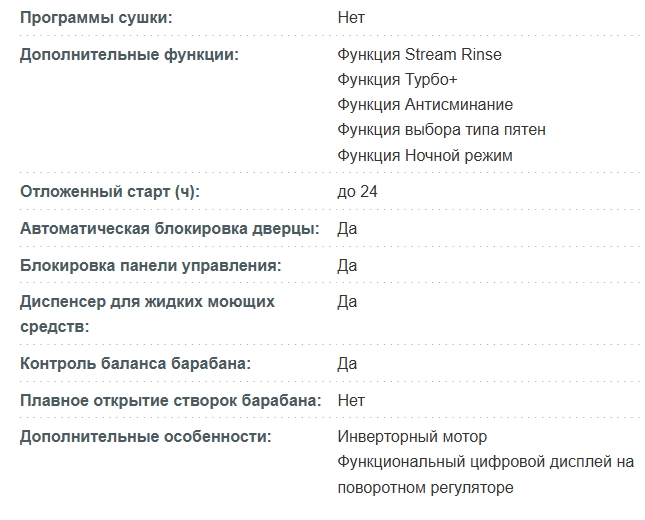
Task: Select "Блокировка панели управления" label
Action: pos(150,265)
